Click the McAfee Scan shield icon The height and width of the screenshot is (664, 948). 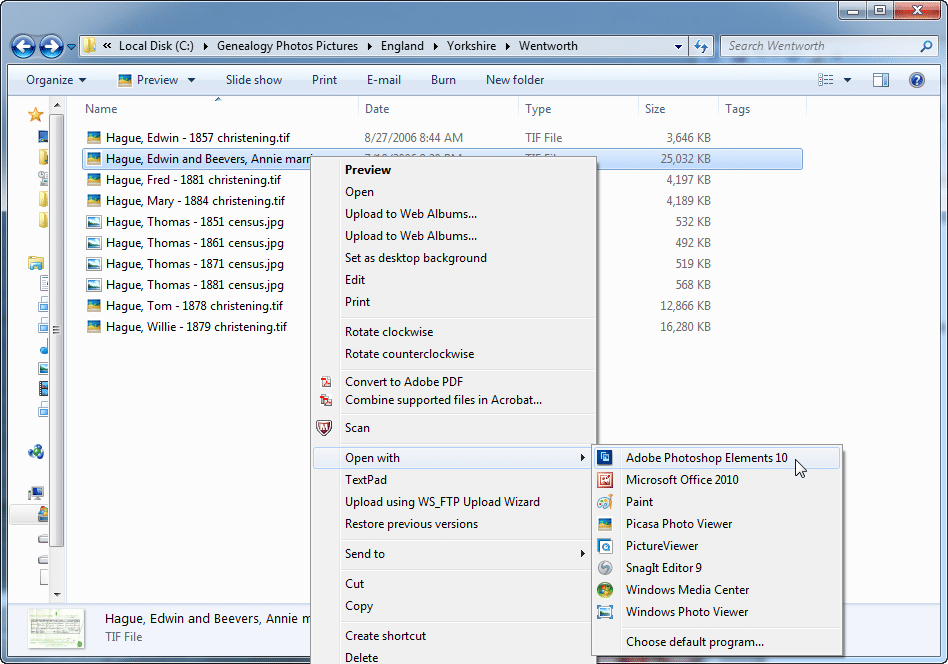[x=324, y=428]
